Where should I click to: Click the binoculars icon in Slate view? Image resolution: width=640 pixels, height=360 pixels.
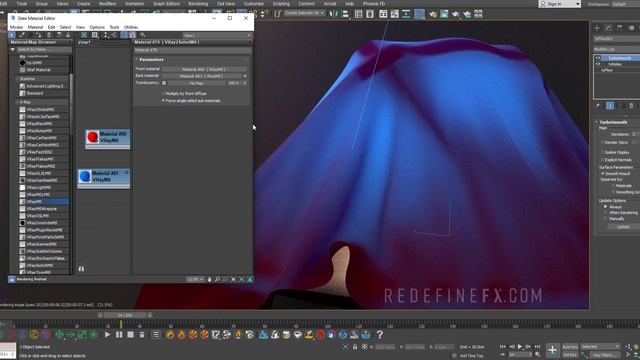pyautogui.click(x=81, y=269)
